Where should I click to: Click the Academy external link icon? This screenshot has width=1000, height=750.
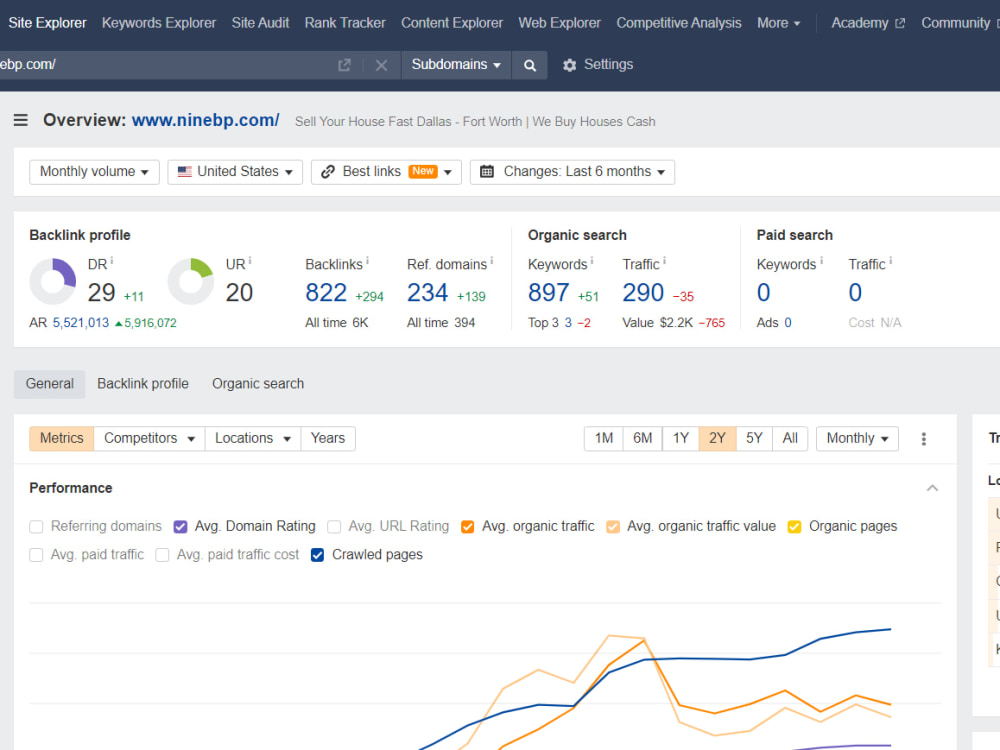(900, 24)
